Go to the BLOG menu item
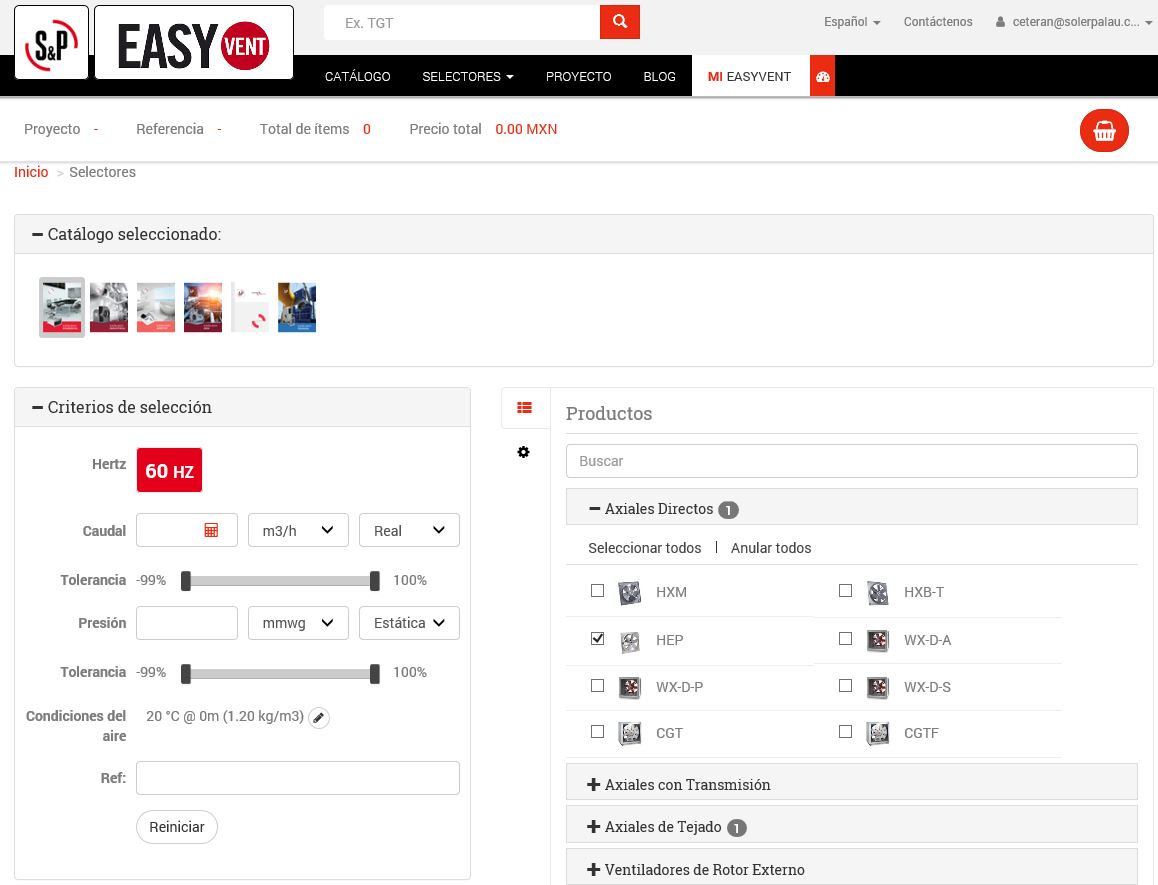Viewport: 1158px width, 885px height. click(x=659, y=77)
